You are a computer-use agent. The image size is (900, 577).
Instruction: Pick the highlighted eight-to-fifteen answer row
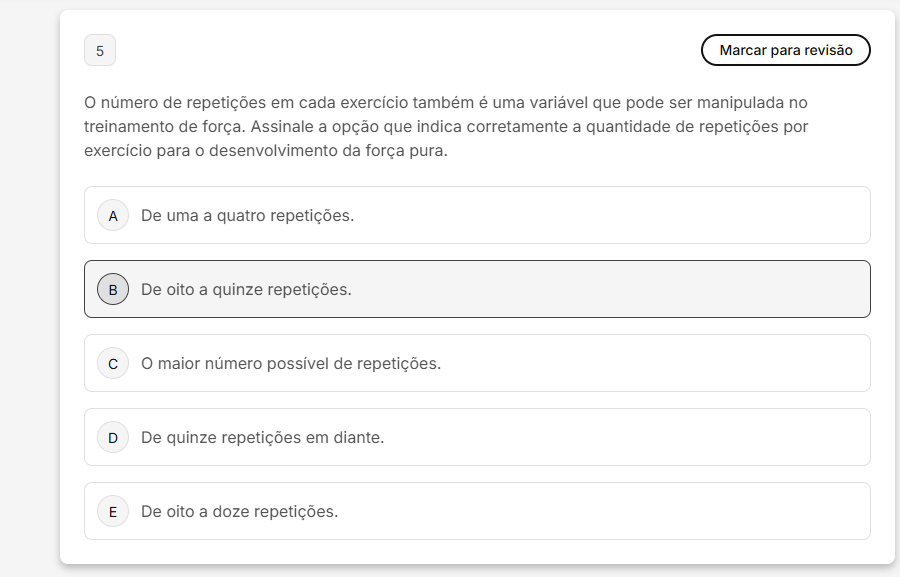pos(600,289)
